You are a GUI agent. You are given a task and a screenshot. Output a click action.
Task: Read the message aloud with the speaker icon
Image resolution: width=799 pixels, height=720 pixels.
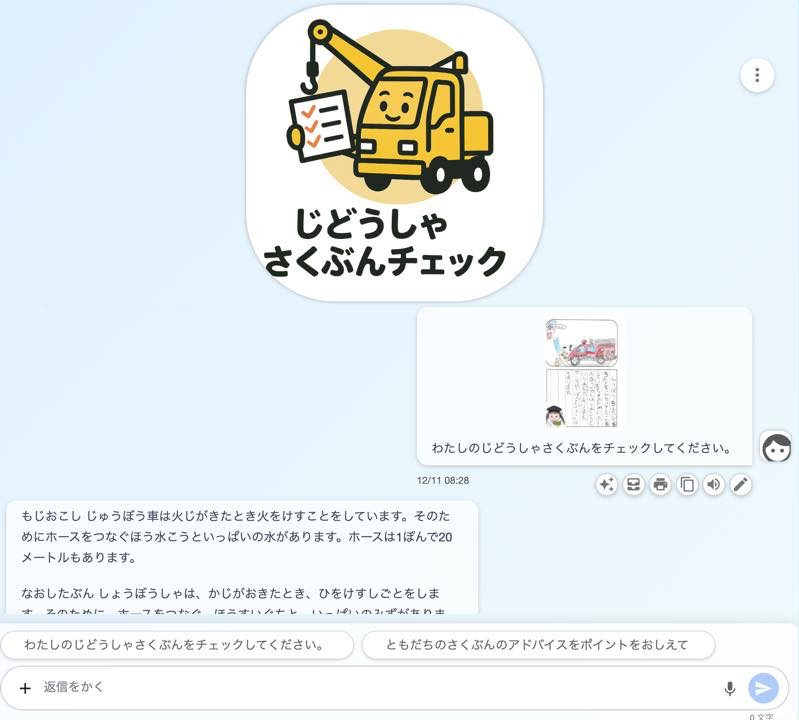[714, 484]
